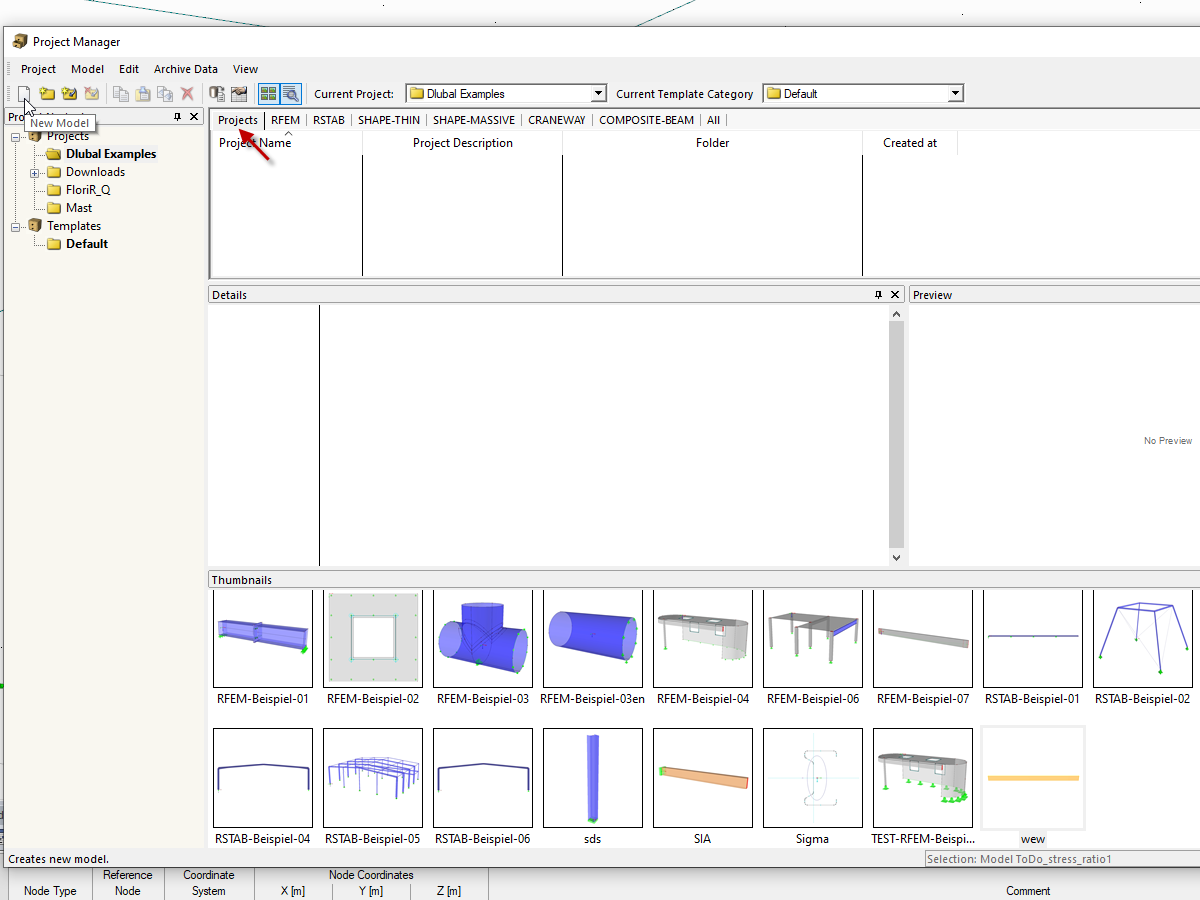The height and width of the screenshot is (900, 1200).
Task: Select the Mast folder in tree
Action: [79, 208]
